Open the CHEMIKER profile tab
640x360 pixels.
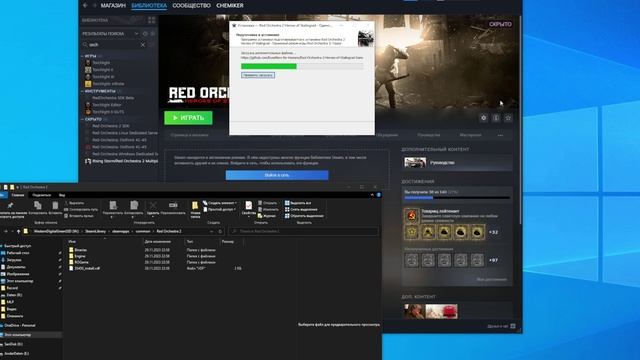(x=230, y=6)
